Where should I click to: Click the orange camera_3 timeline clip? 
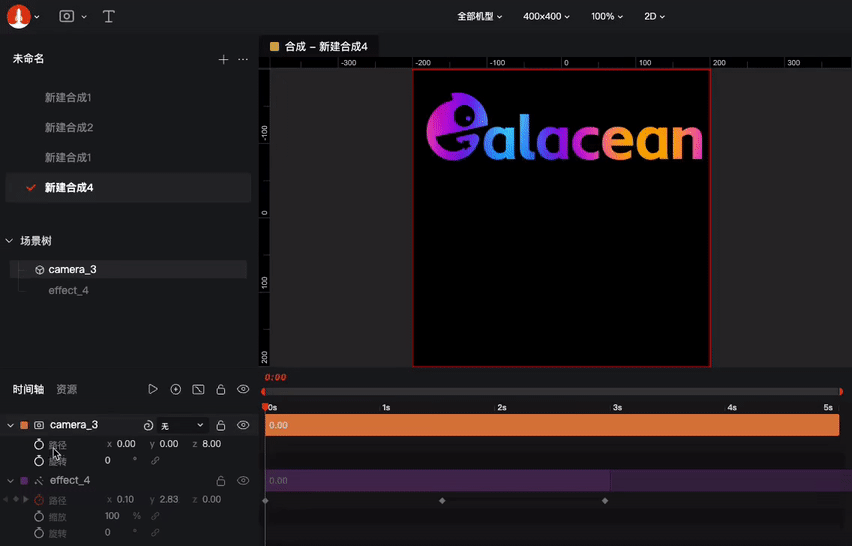click(552, 425)
